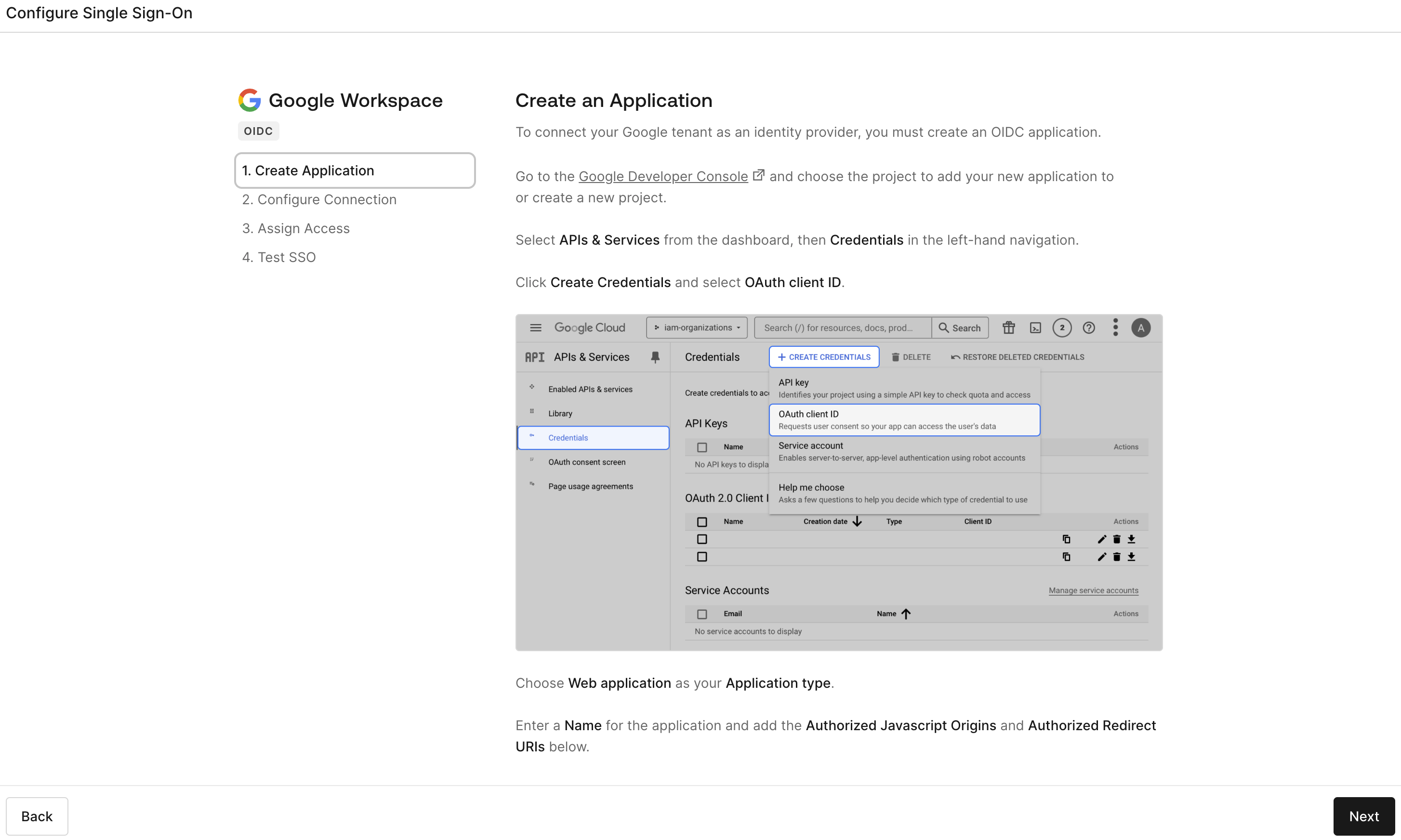Viewport: 1401px width, 840px height.
Task: Click the Google Cloud hamburger menu icon
Action: point(536,328)
